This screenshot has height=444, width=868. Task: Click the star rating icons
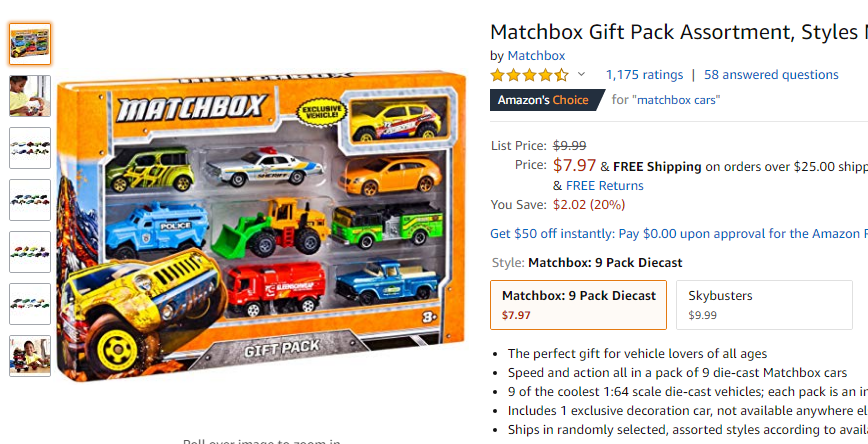point(529,75)
